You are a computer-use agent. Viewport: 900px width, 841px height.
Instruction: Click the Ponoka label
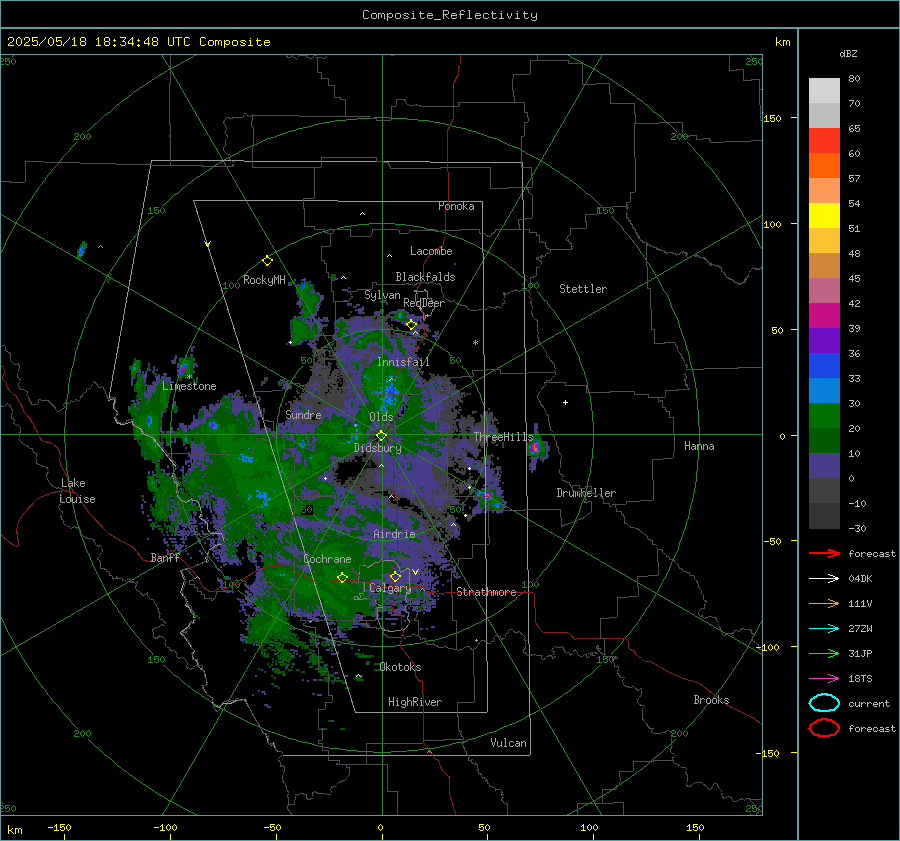[456, 206]
